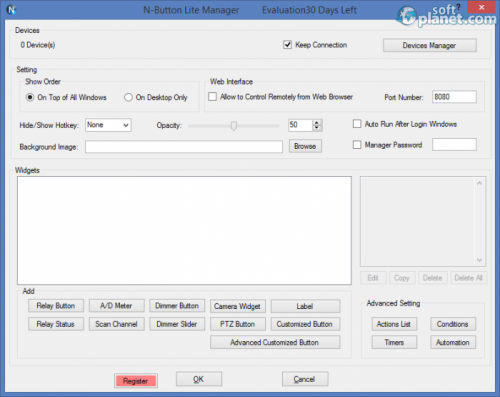Open the Timers settings
The width and height of the screenshot is (500, 397).
[394, 342]
